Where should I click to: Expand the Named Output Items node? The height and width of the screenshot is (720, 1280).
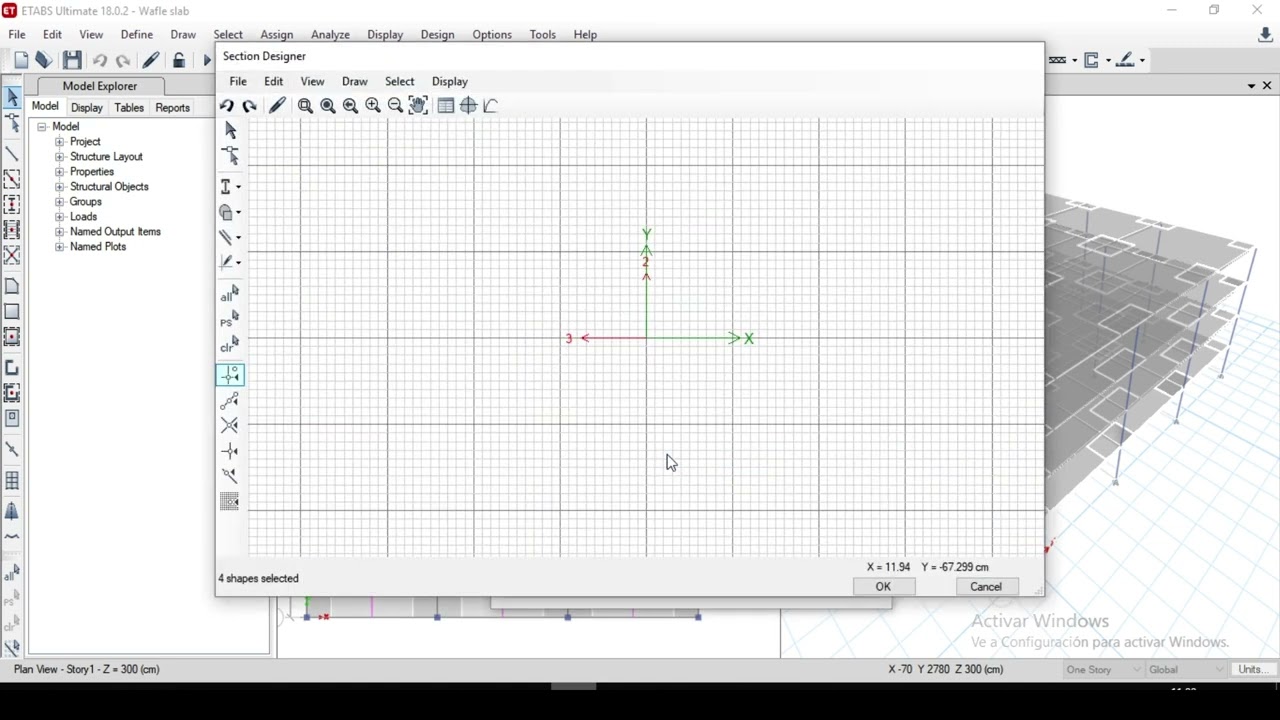tap(59, 232)
